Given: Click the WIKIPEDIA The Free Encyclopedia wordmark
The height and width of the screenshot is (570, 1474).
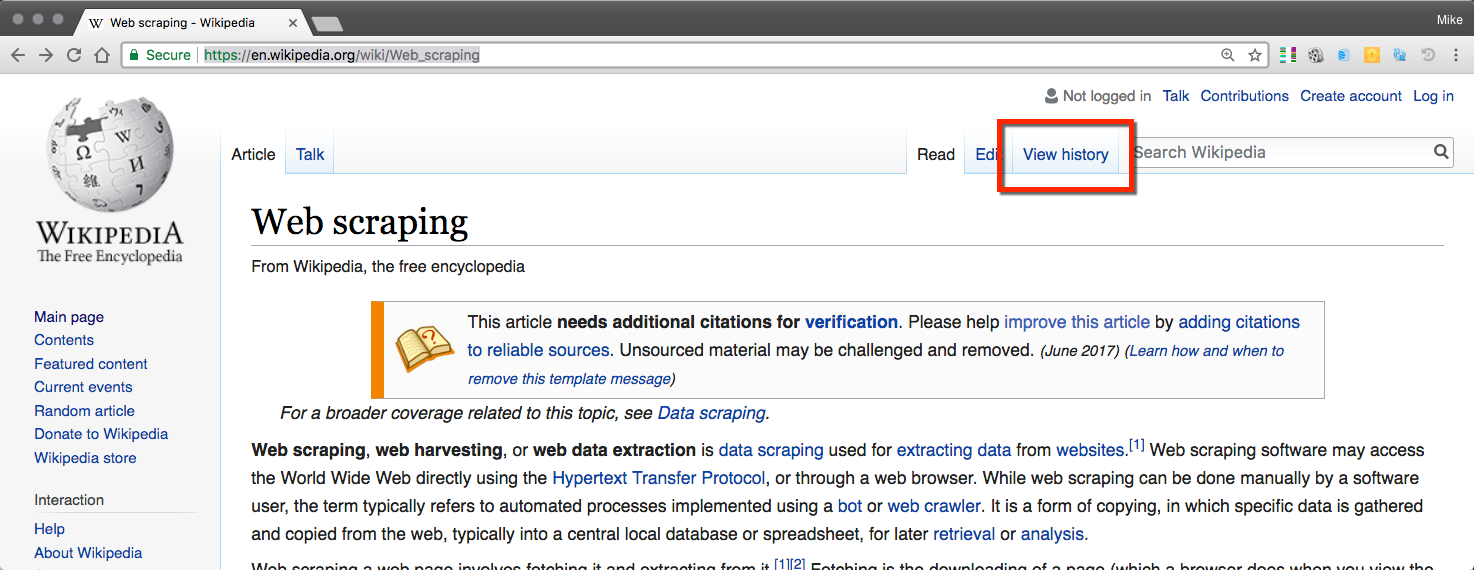Looking at the screenshot, I should pyautogui.click(x=110, y=243).
